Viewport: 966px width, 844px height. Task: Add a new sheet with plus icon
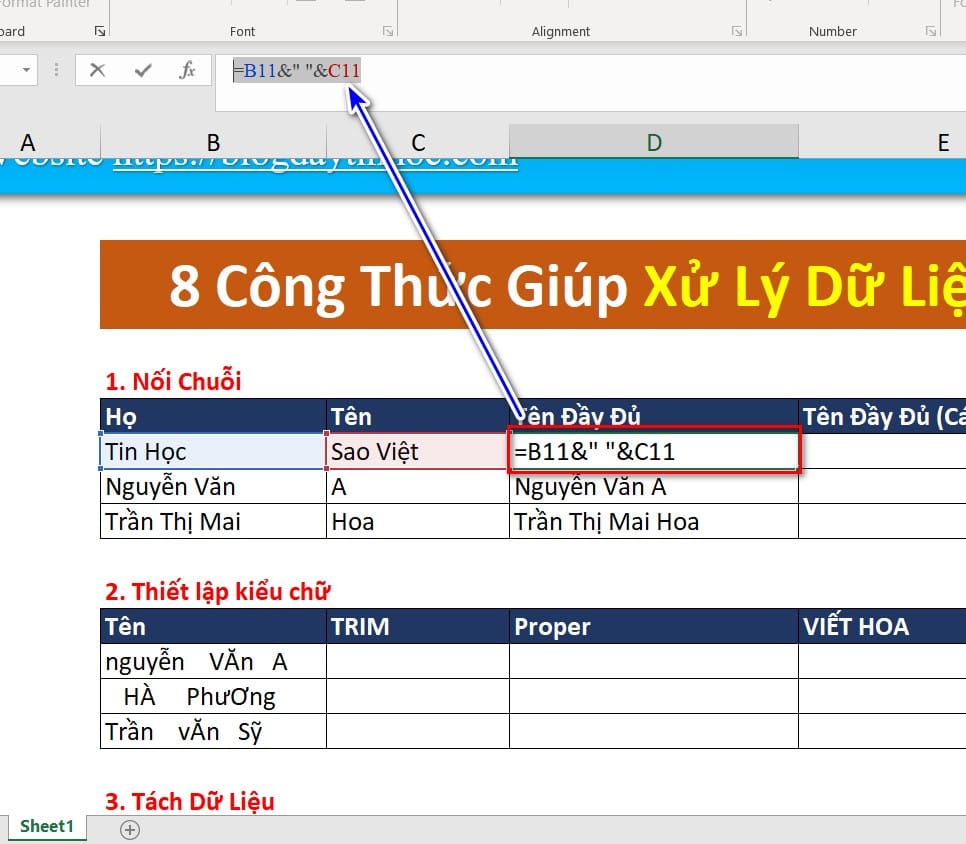(x=130, y=830)
